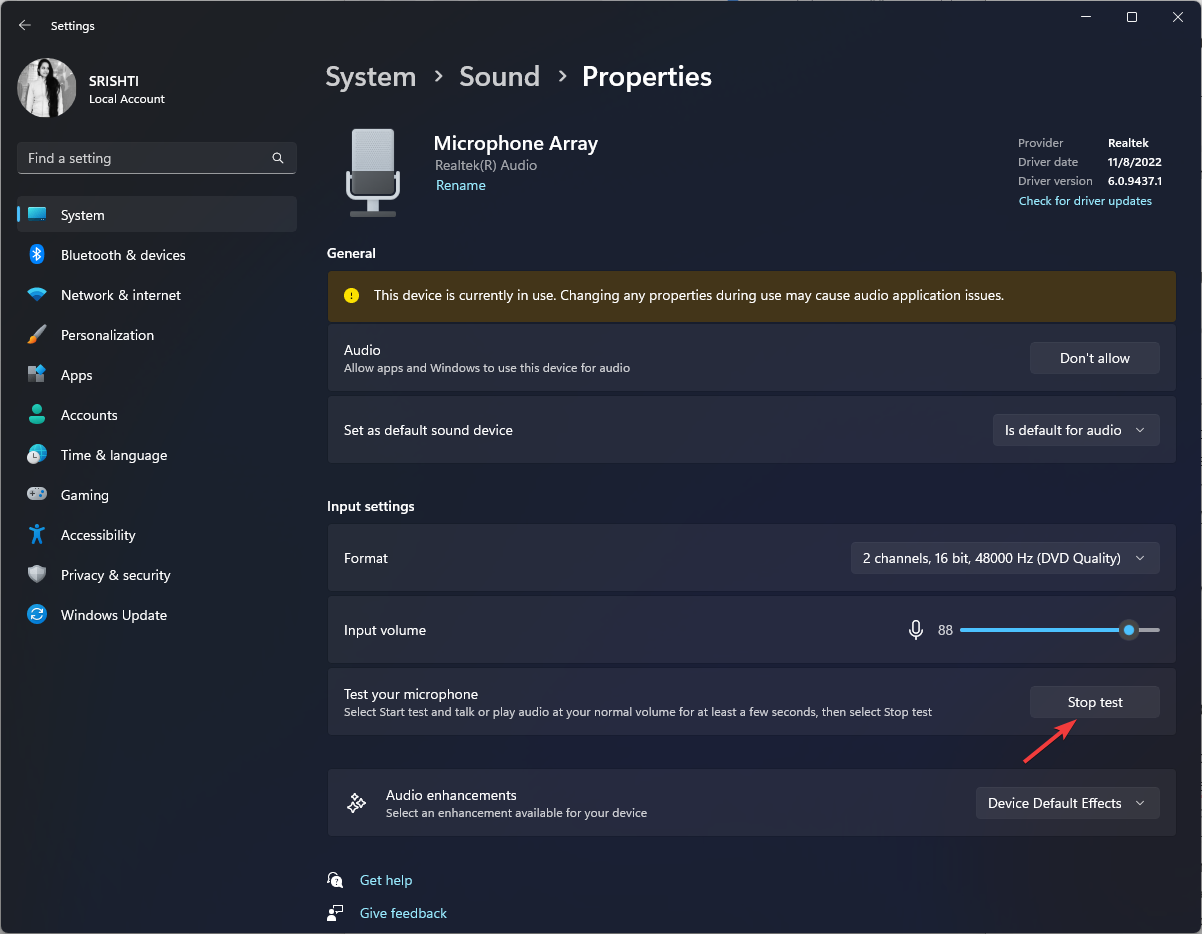
Task: Open Bluetooth & devices settings
Action: [x=157, y=255]
